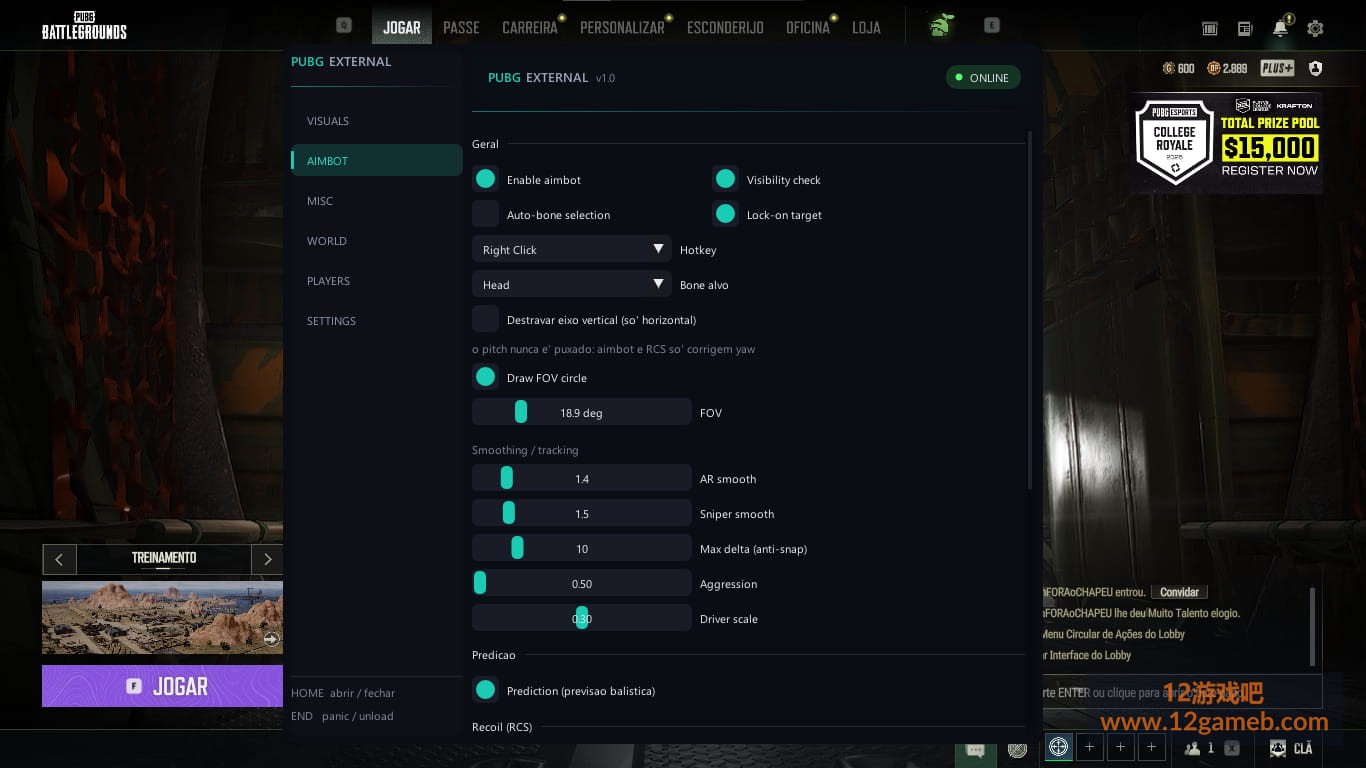The image size is (1366, 768).
Task: Open the SETTINGS section in the sidebar
Action: coord(377,321)
